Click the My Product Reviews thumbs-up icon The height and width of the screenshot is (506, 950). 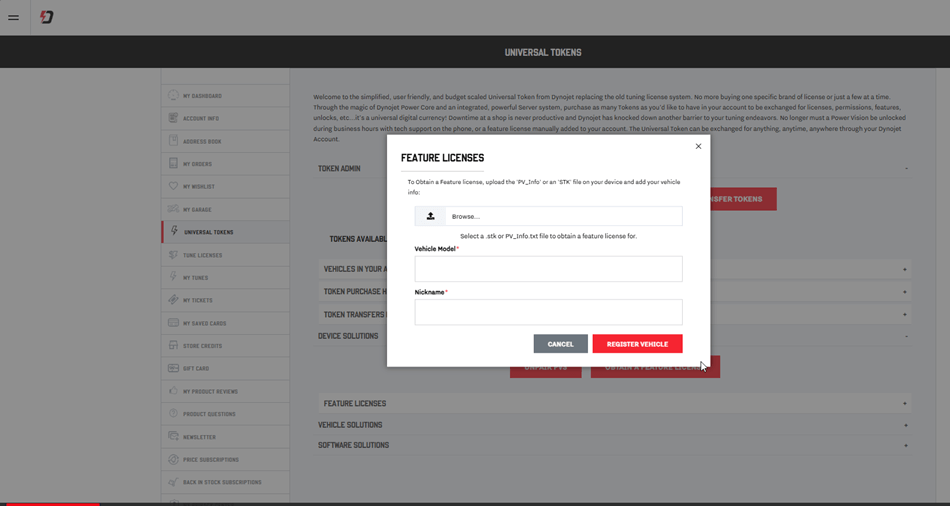[x=173, y=391]
